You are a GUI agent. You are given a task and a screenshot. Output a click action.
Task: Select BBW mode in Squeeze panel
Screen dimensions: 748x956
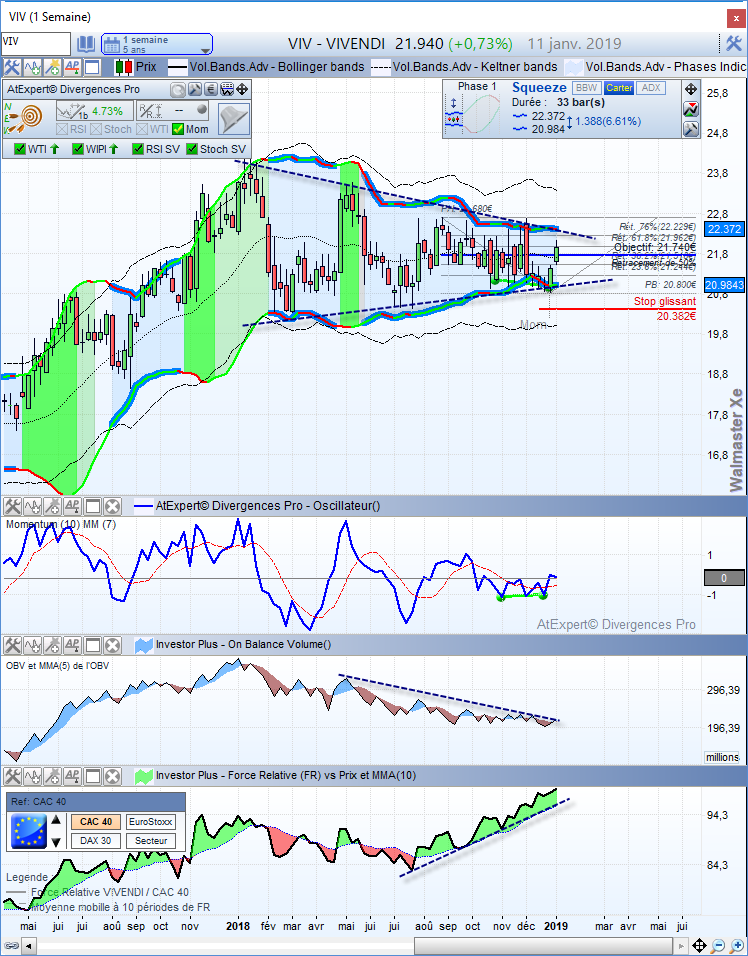click(x=586, y=88)
